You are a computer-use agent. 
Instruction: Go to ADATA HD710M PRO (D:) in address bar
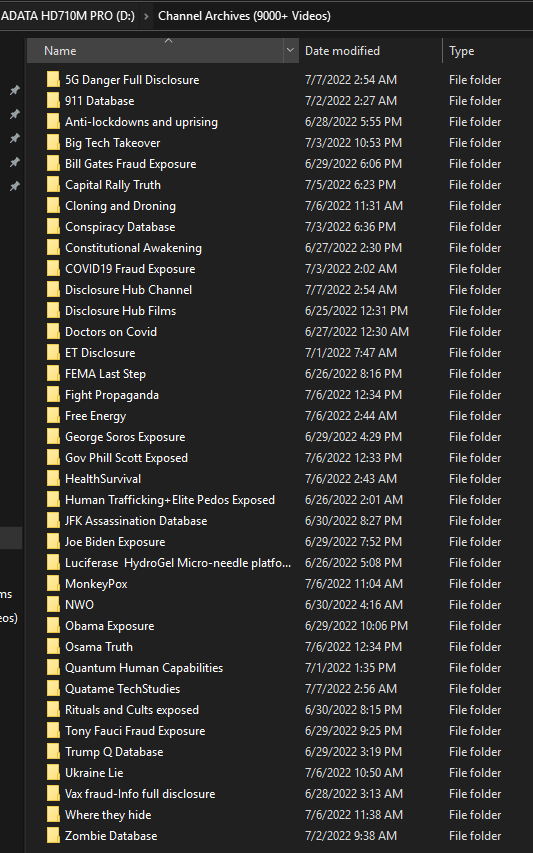coord(68,16)
